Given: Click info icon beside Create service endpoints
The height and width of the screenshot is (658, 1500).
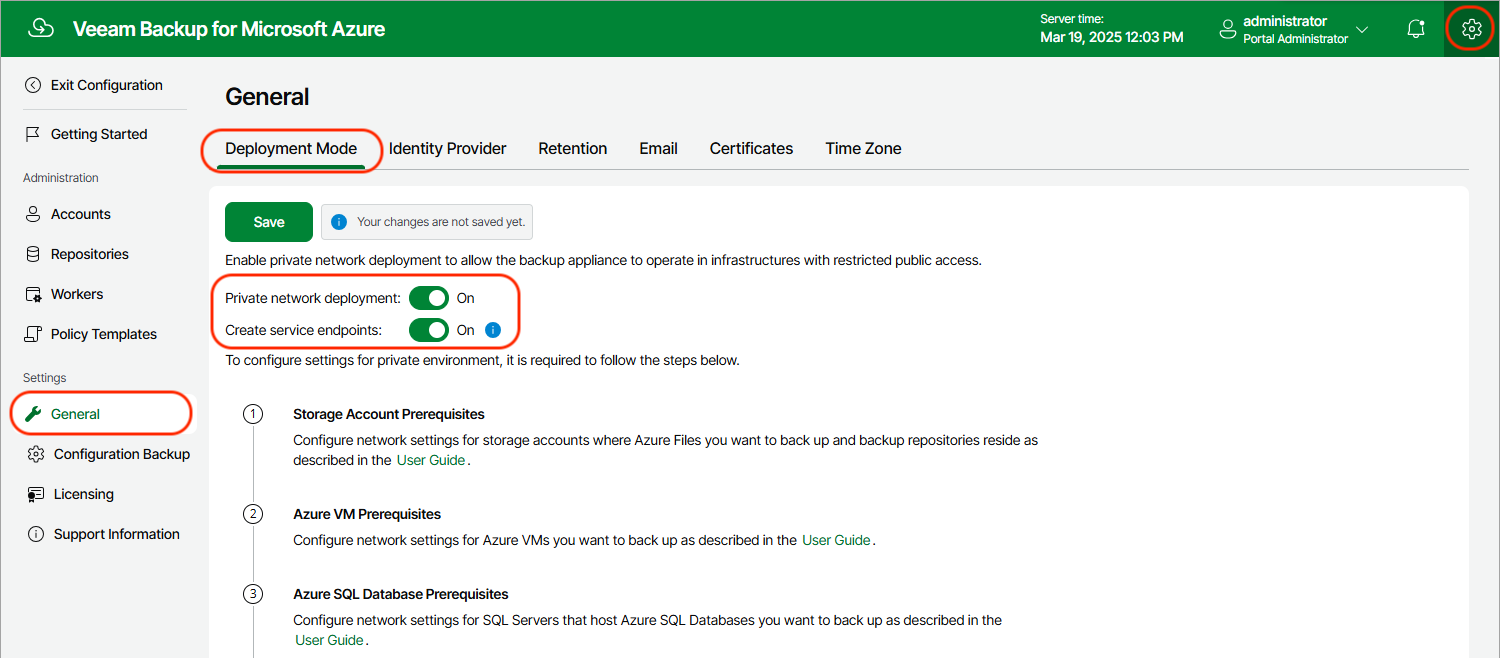Looking at the screenshot, I should (x=492, y=330).
